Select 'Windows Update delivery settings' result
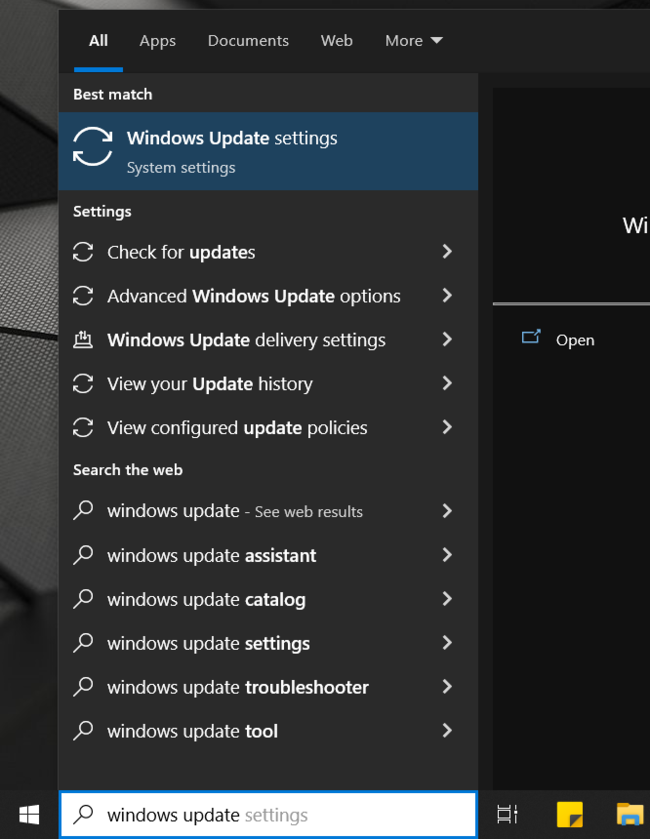 (x=268, y=340)
